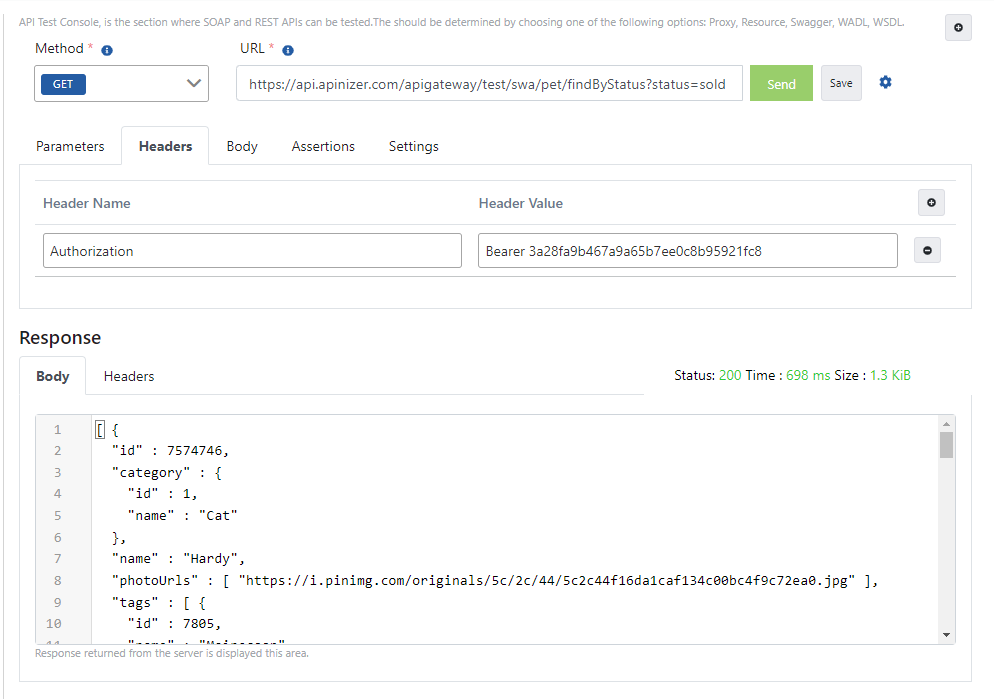Screen dimensions: 994x699
Task: Select the response Body tab
Action: pyautogui.click(x=52, y=376)
